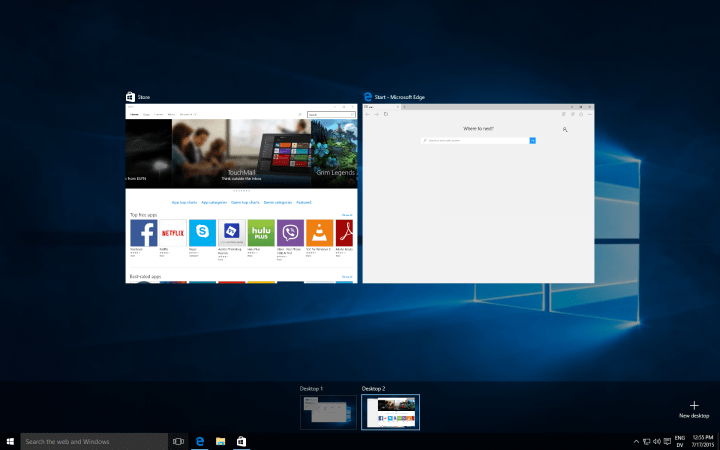
Task: Click the Web Note icon in Edge toolbar
Action: [573, 114]
